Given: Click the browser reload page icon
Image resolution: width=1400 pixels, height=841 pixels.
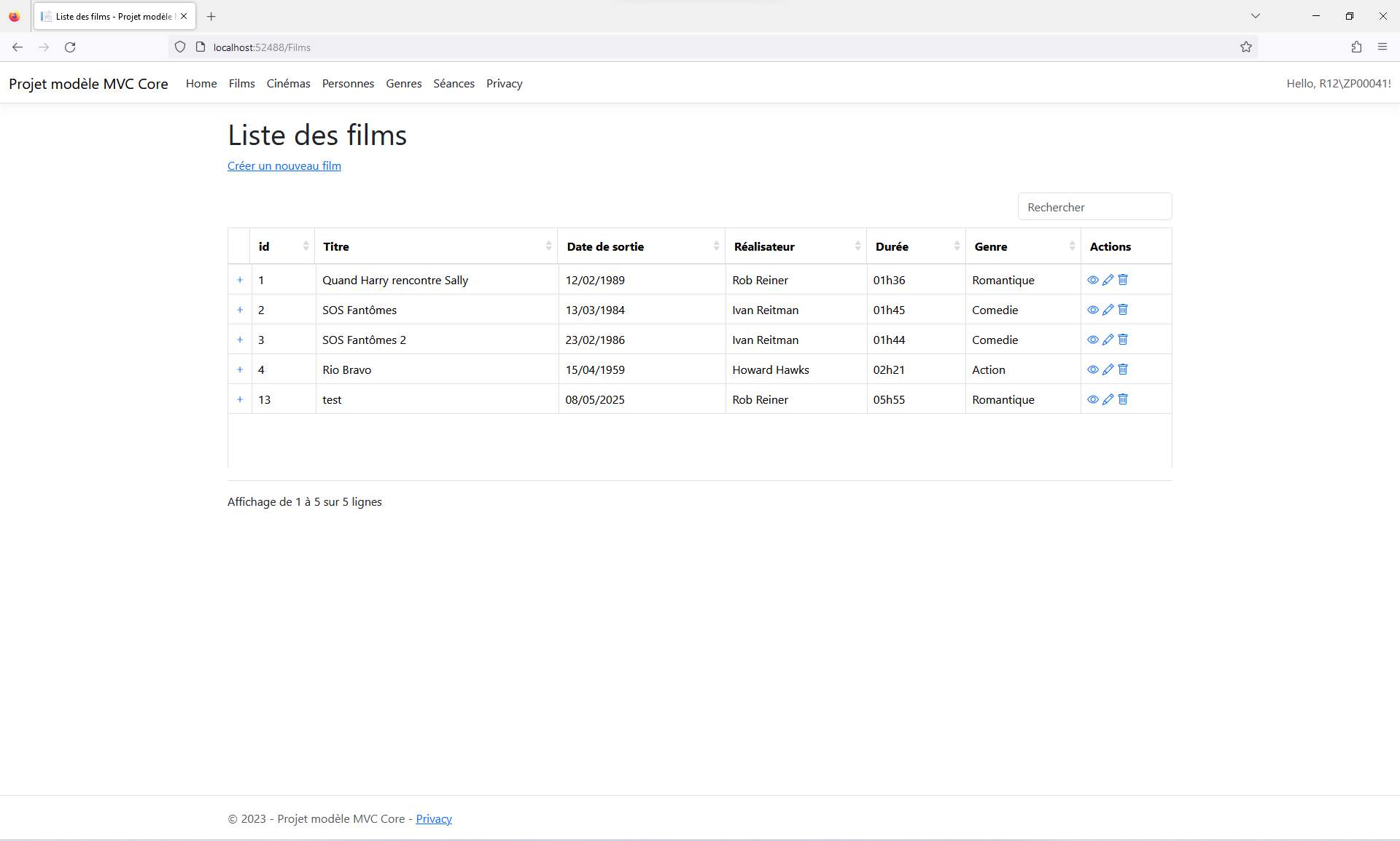Looking at the screenshot, I should pos(70,47).
